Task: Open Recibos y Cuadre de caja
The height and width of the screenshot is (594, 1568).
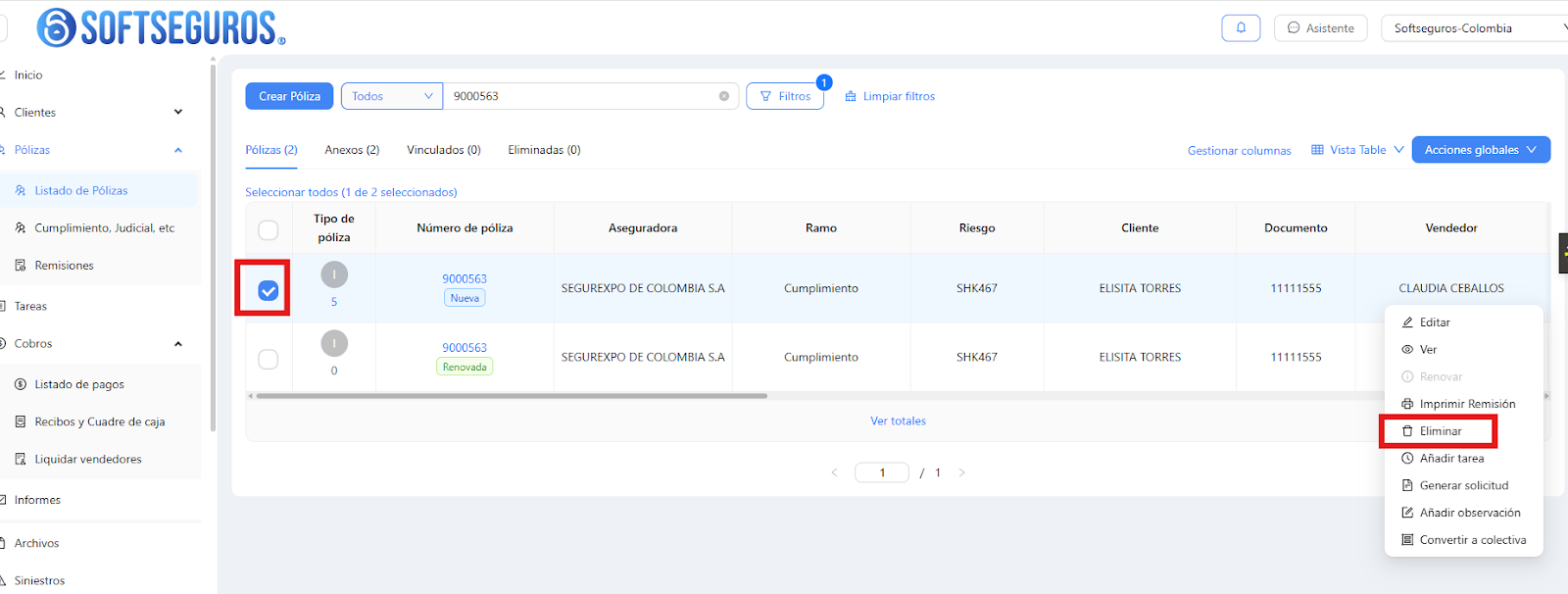Action: click(x=99, y=421)
